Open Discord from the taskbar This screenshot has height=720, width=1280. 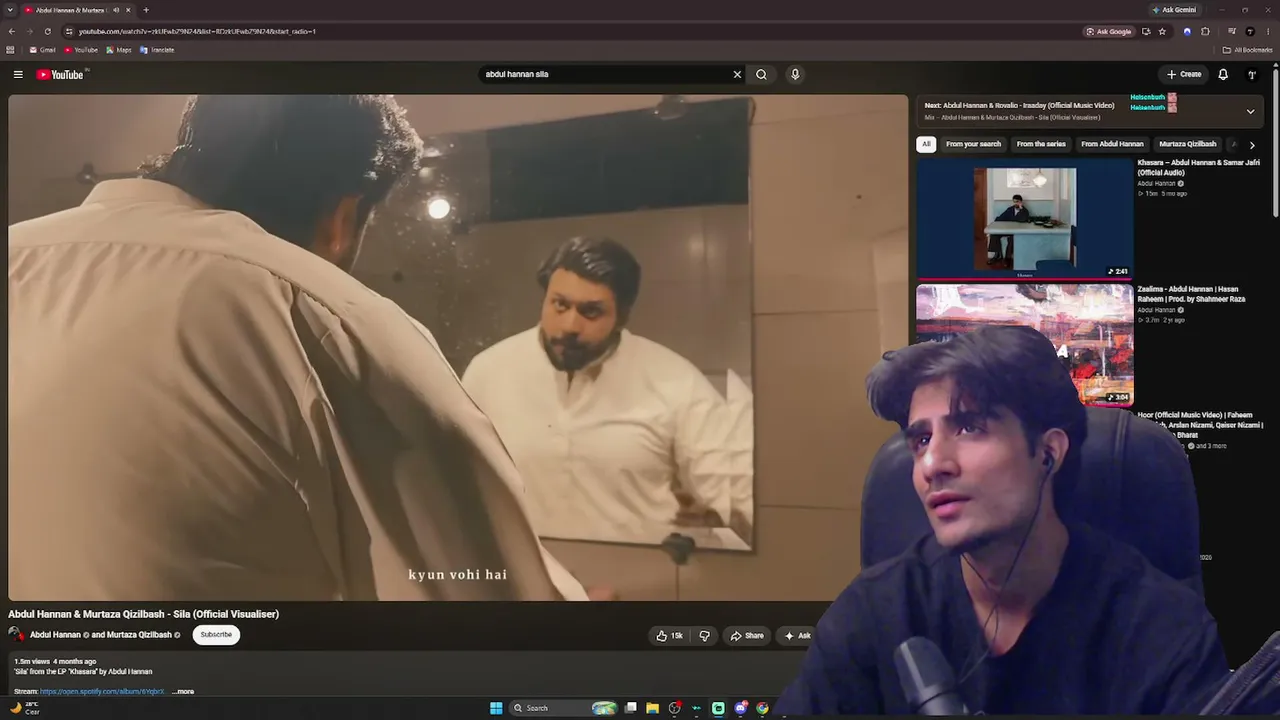740,708
